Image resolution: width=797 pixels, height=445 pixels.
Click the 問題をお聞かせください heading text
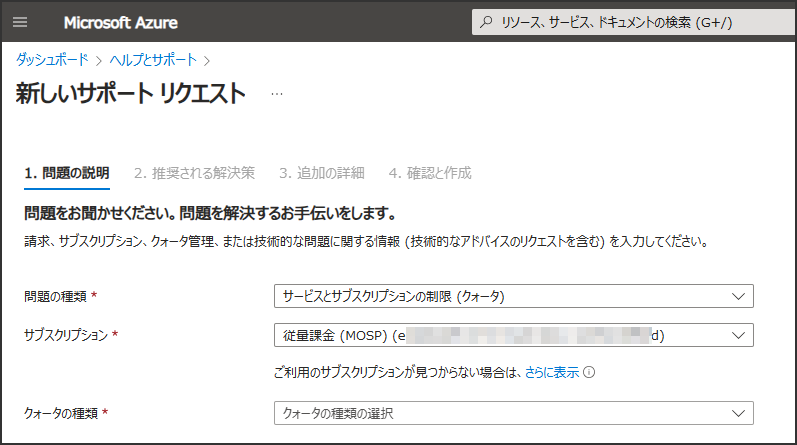click(210, 213)
